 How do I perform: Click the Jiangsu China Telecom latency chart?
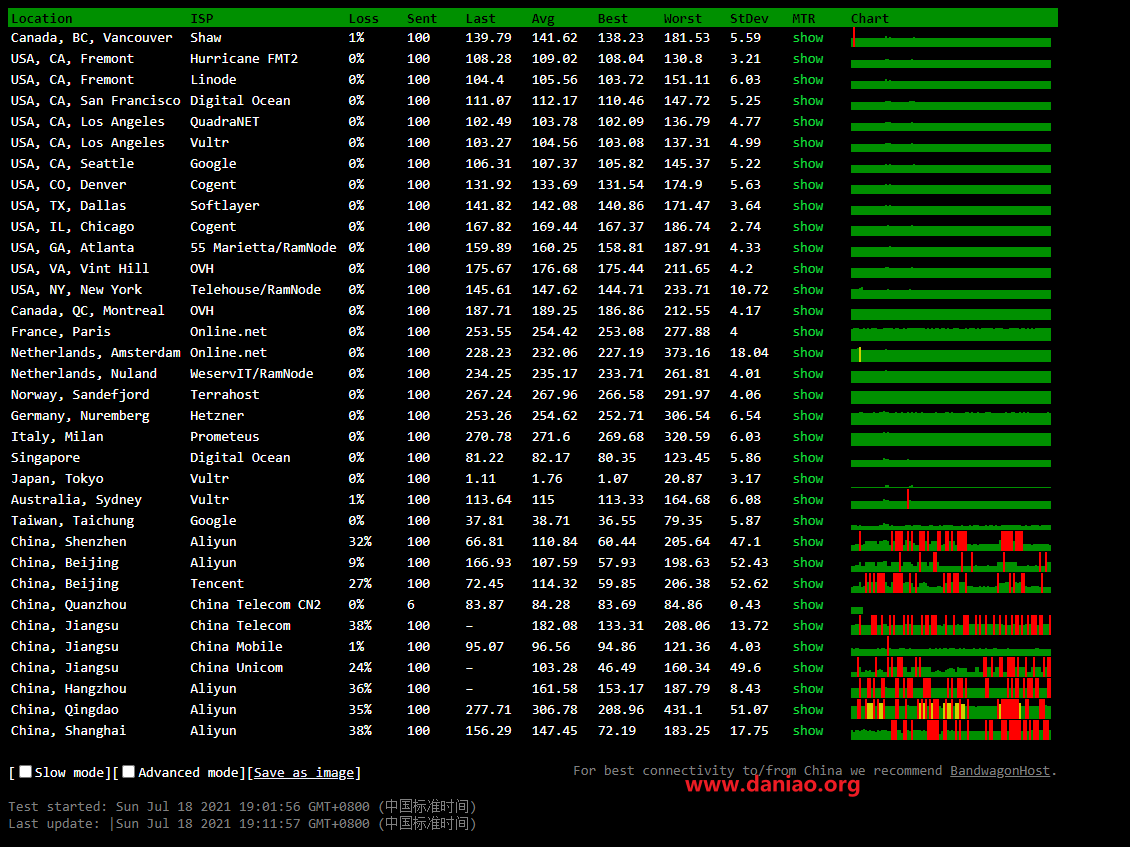[x=951, y=625]
